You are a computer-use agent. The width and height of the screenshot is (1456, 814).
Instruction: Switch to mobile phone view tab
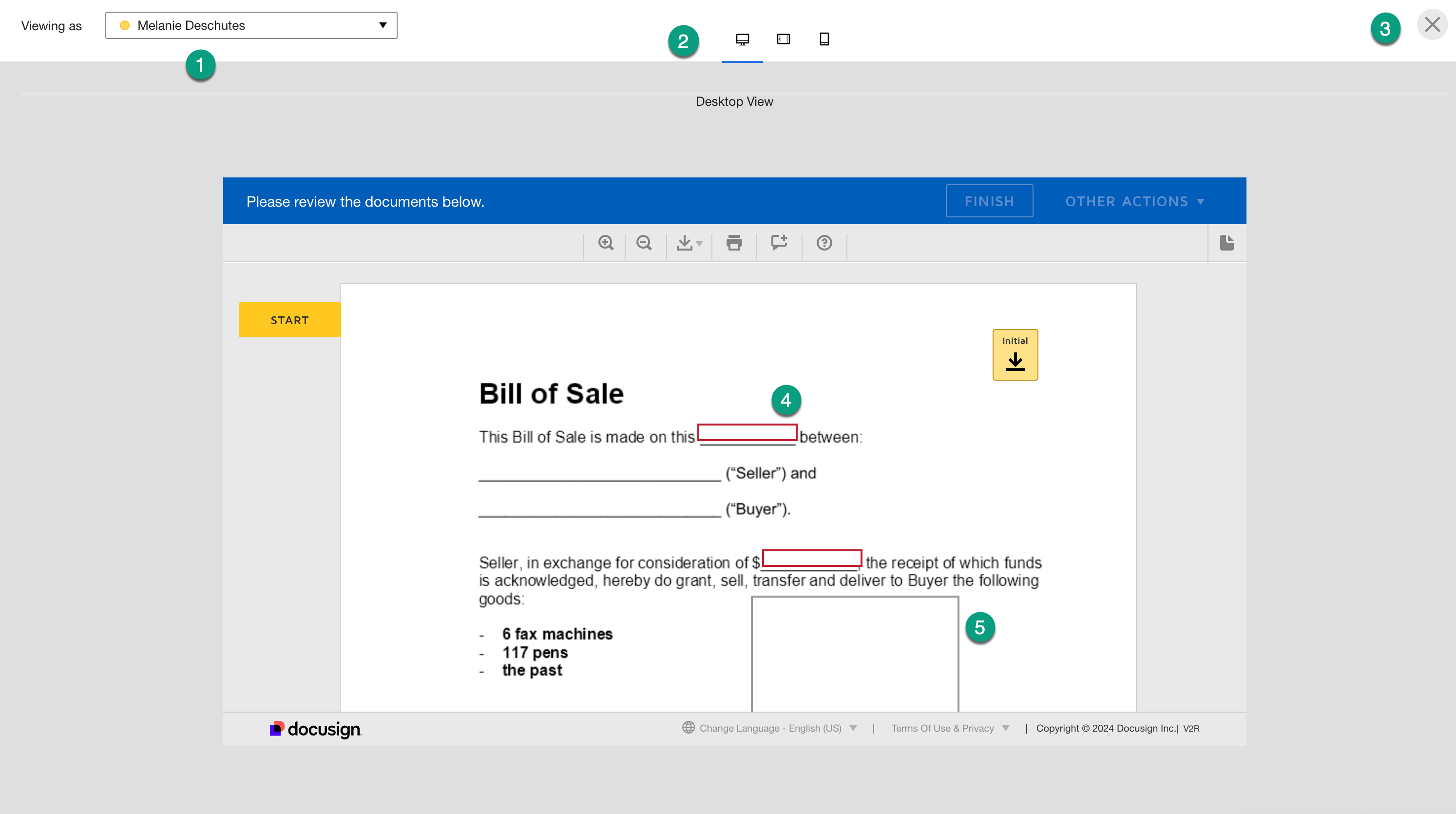pos(824,39)
